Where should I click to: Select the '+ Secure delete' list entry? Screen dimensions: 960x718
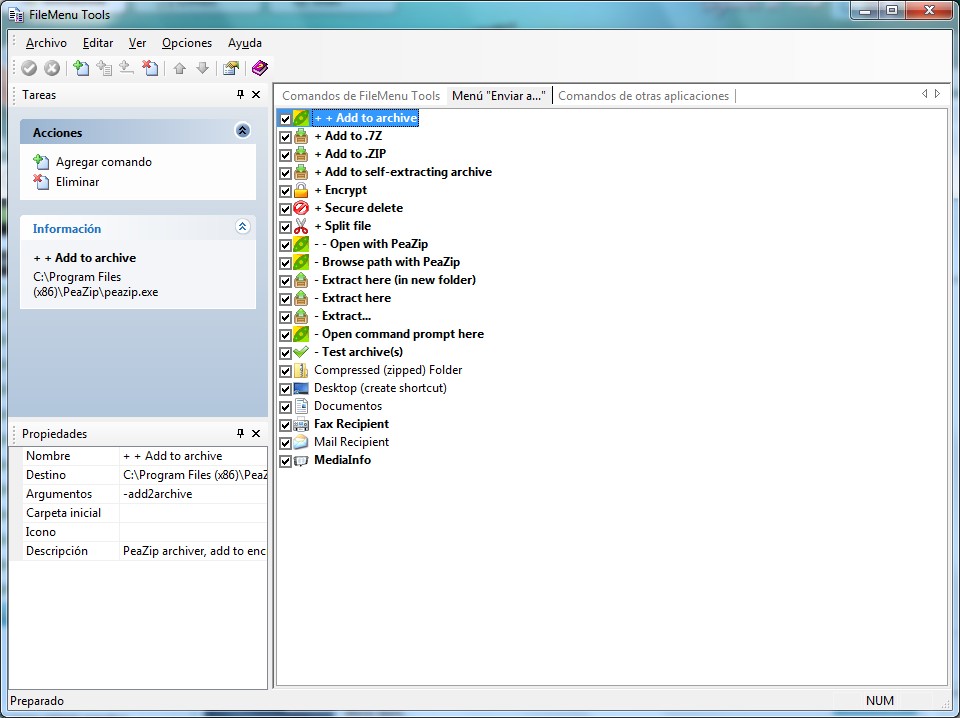[359, 208]
